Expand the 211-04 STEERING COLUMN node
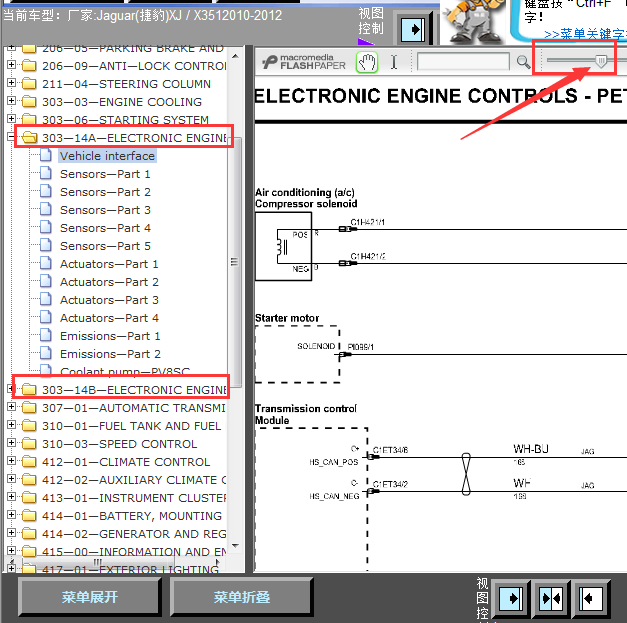 point(11,82)
